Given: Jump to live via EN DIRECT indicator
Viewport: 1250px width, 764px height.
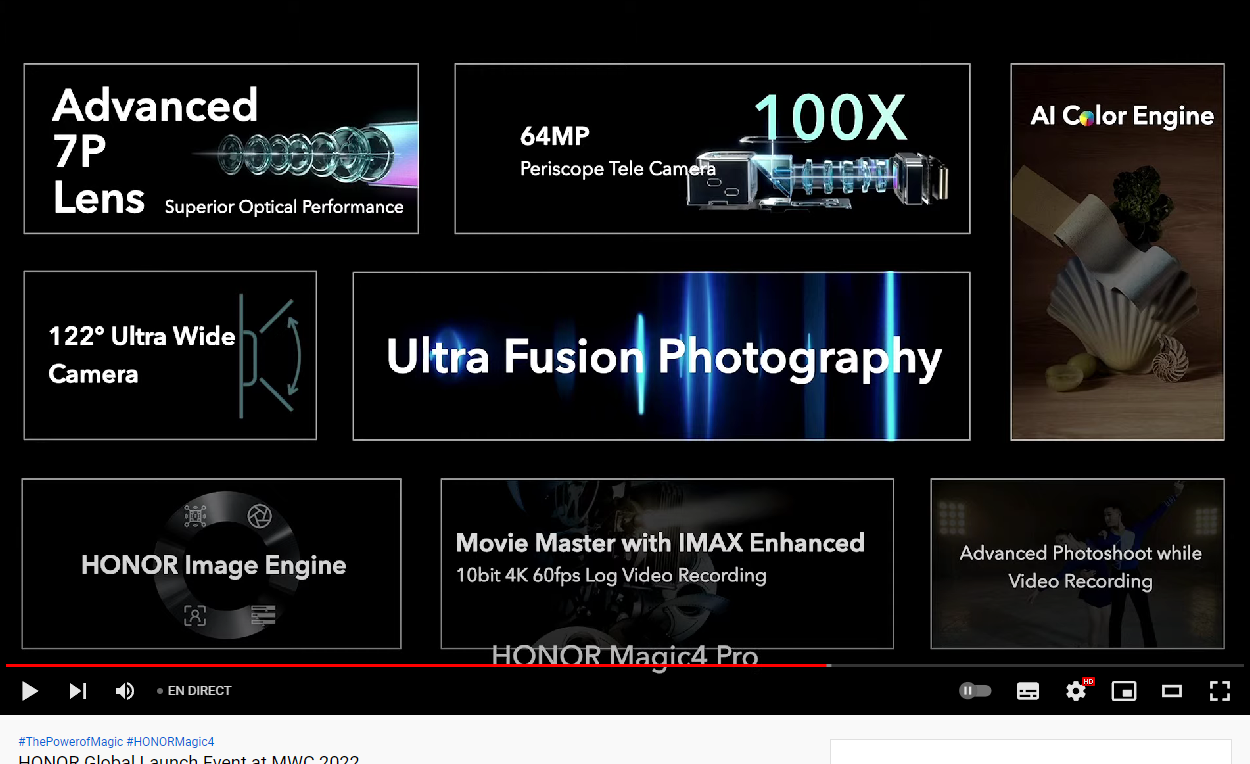Looking at the screenshot, I should point(194,691).
